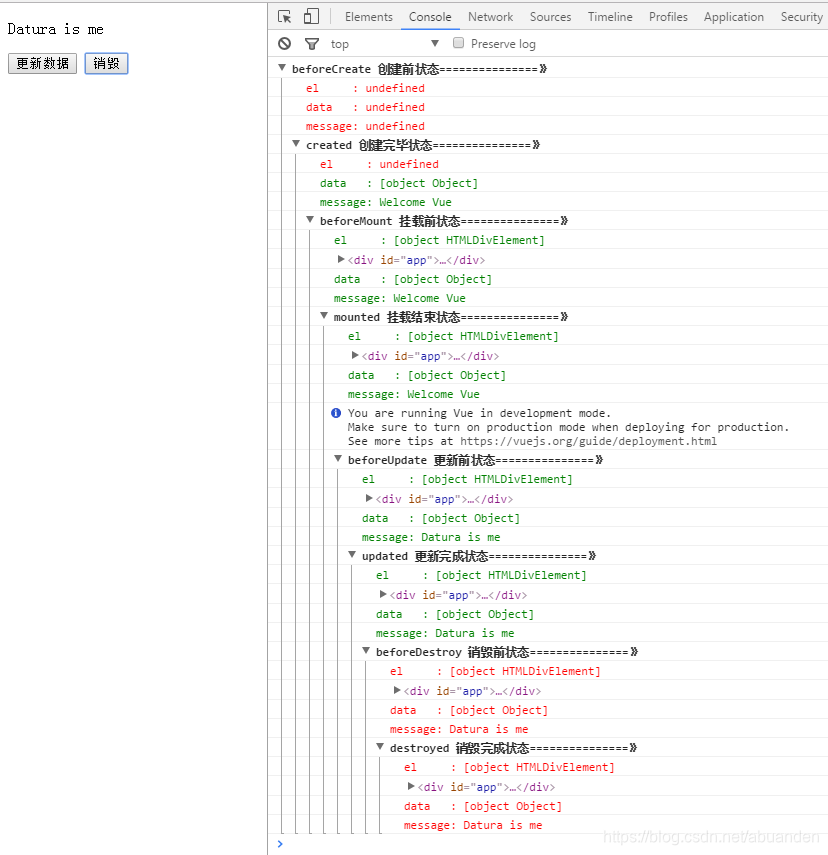The image size is (828, 855).
Task: Click 'data : [object Object]' under beforeDestroy
Action: coord(469,710)
